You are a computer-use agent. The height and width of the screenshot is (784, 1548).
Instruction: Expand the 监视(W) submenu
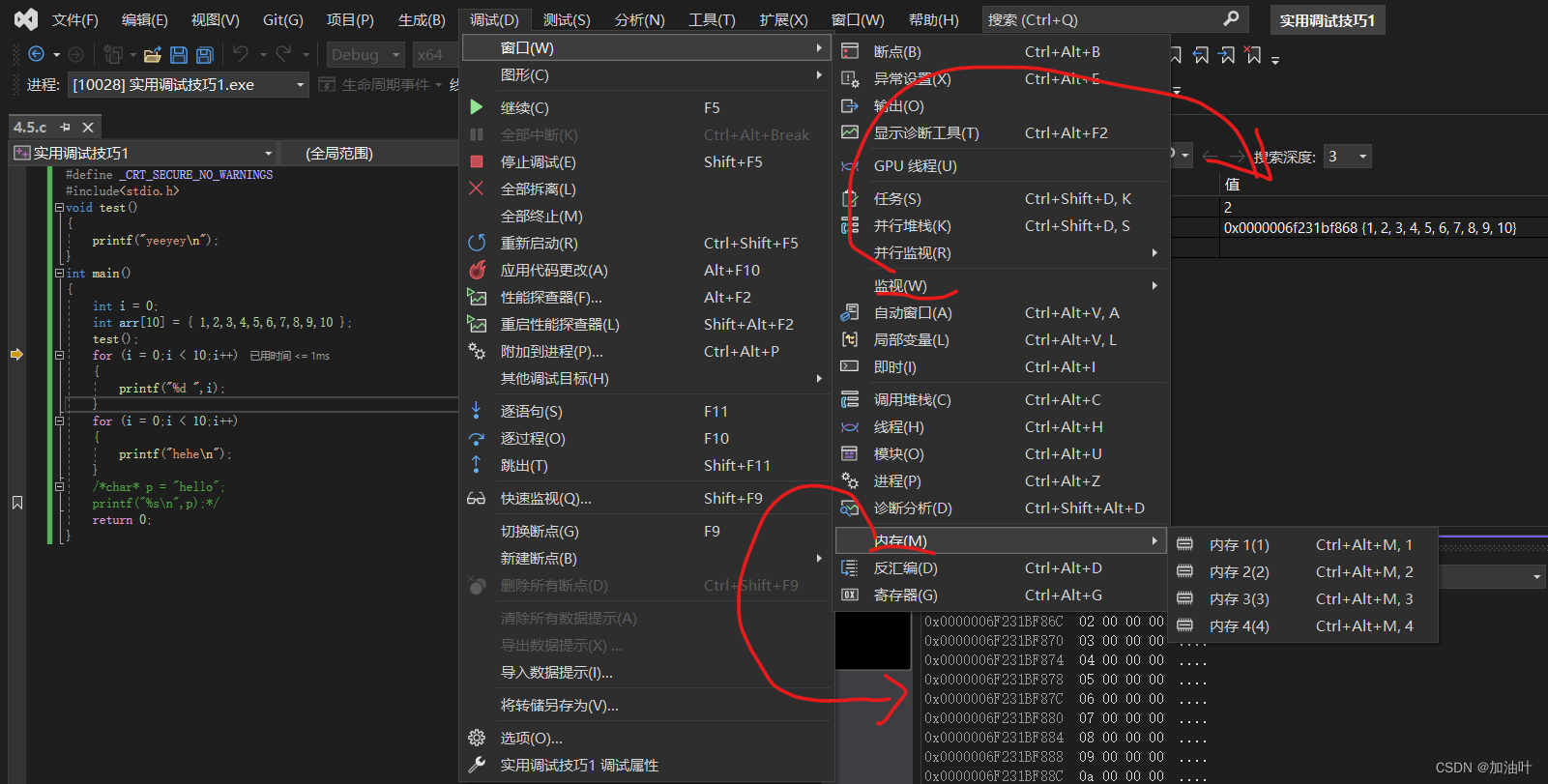point(1002,285)
